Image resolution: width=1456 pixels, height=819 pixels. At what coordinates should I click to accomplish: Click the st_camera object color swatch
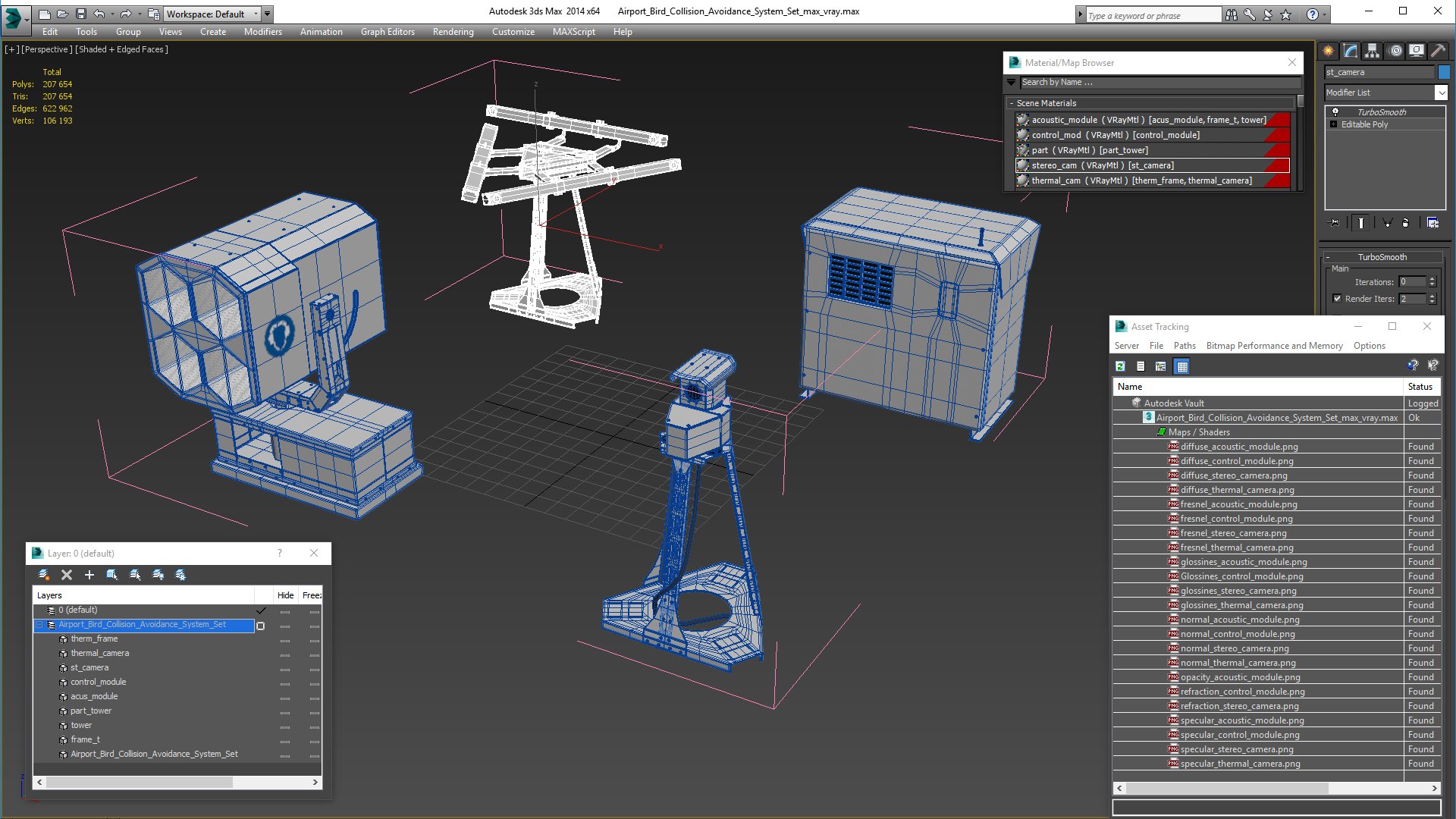point(1444,72)
